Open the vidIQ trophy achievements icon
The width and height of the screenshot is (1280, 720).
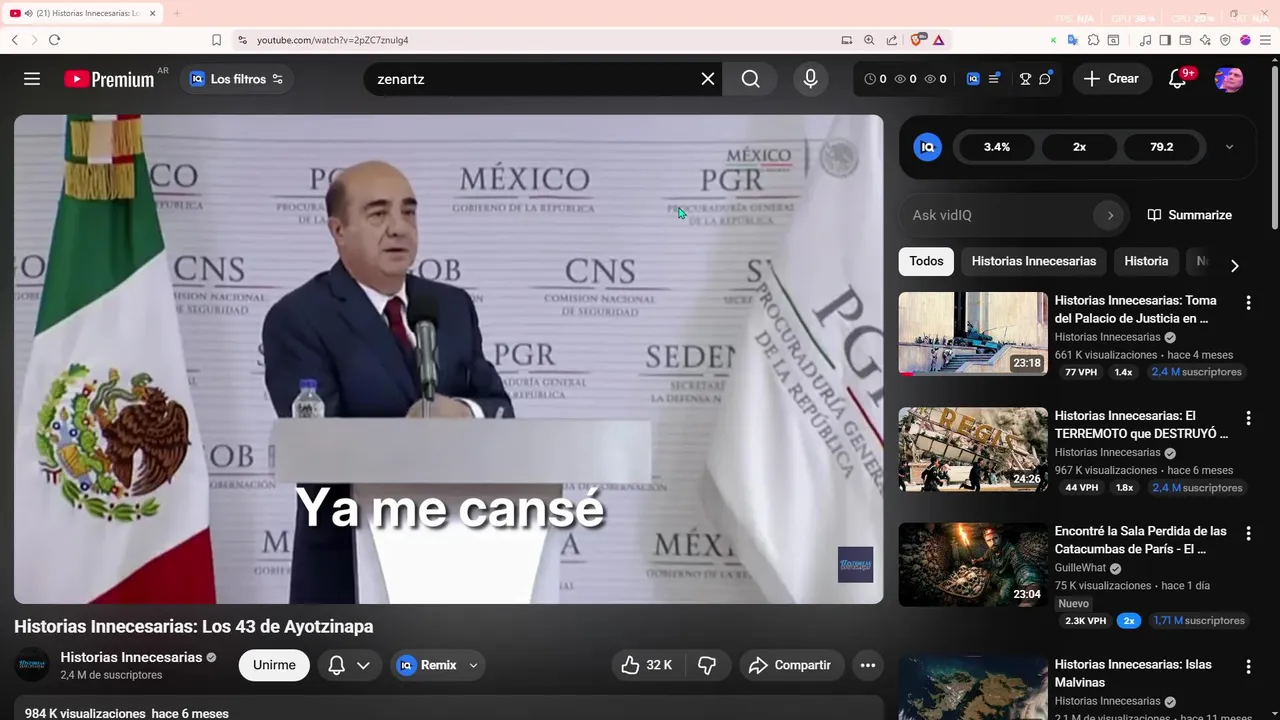(x=1025, y=79)
